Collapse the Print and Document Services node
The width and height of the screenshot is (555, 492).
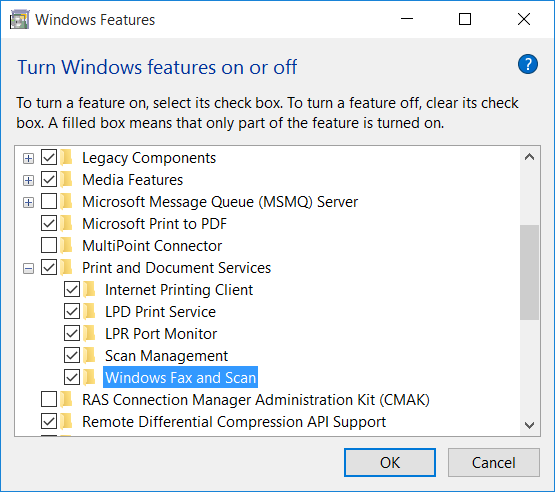point(28,268)
